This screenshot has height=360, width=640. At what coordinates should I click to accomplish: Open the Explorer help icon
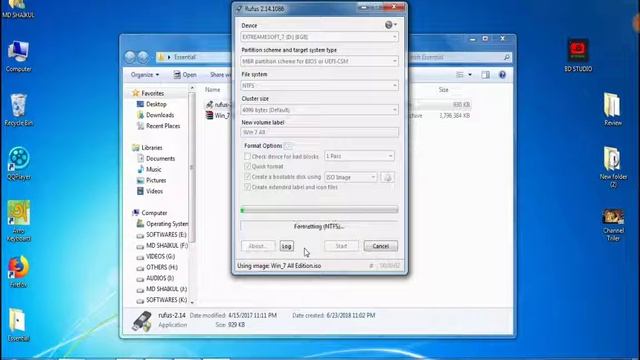tap(502, 75)
